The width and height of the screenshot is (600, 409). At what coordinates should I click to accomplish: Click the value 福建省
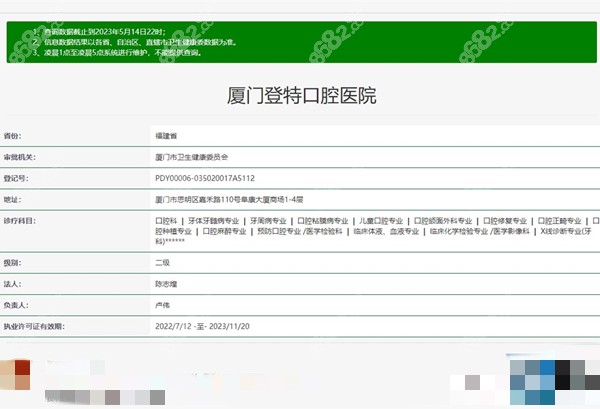166,136
